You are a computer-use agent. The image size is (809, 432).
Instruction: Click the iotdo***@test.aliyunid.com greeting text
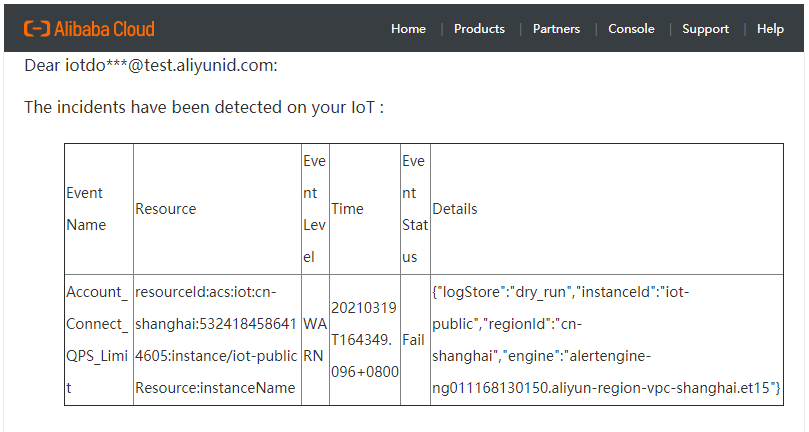click(x=151, y=66)
